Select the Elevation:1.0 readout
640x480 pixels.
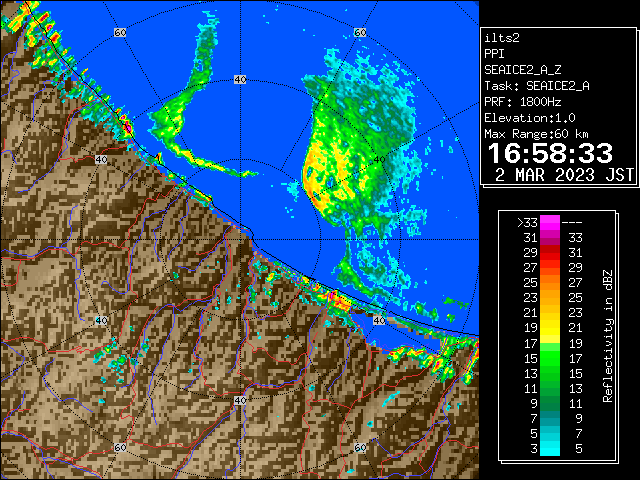pos(530,118)
